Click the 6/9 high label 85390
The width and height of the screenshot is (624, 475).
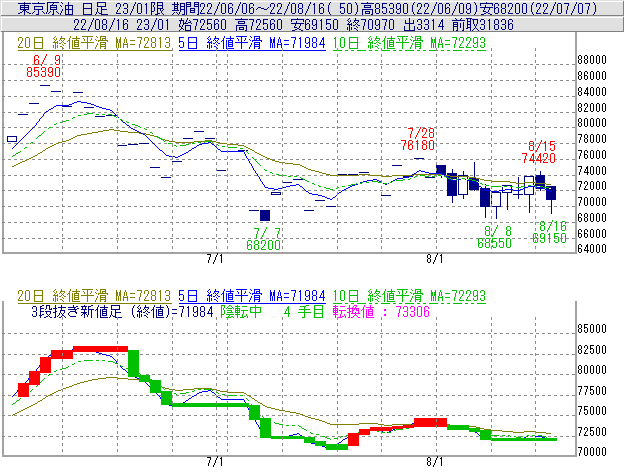(x=43, y=72)
